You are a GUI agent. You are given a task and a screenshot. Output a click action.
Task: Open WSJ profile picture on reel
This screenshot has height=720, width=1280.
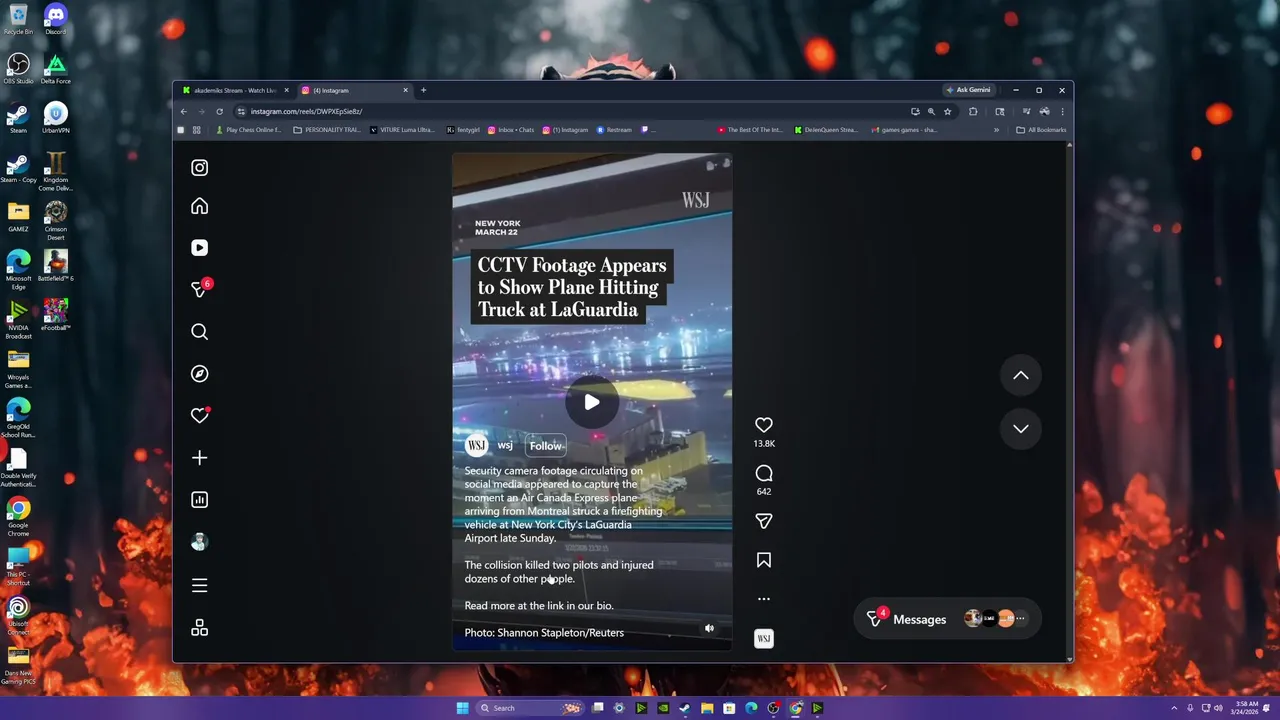[x=477, y=446]
